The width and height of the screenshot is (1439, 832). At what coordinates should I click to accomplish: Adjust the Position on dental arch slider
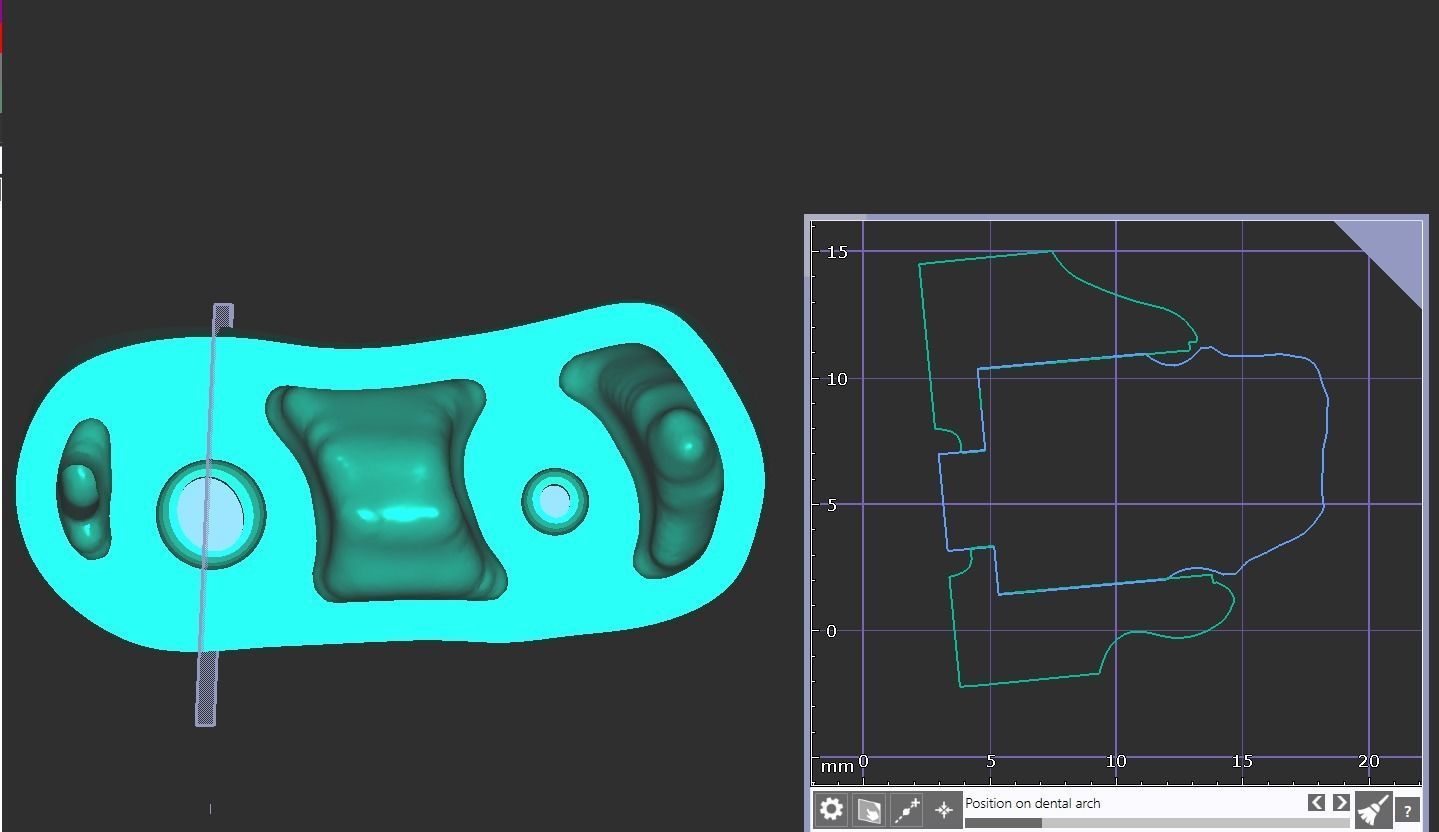click(x=1157, y=823)
